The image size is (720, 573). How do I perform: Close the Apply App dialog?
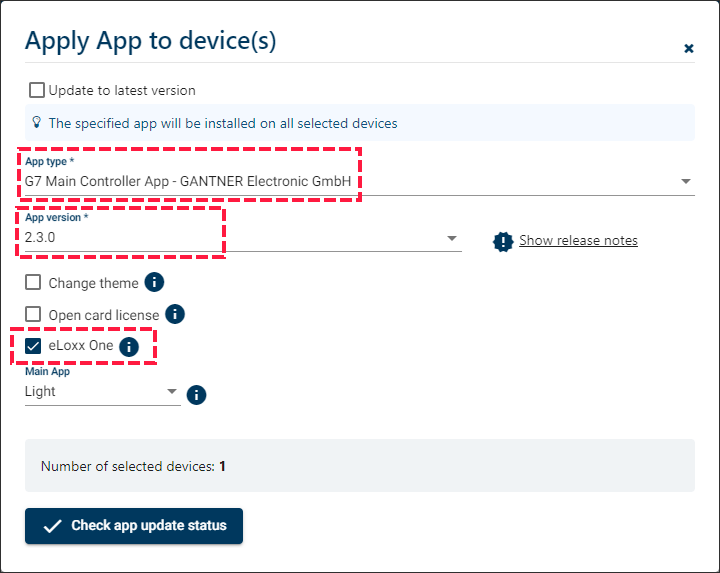688,48
